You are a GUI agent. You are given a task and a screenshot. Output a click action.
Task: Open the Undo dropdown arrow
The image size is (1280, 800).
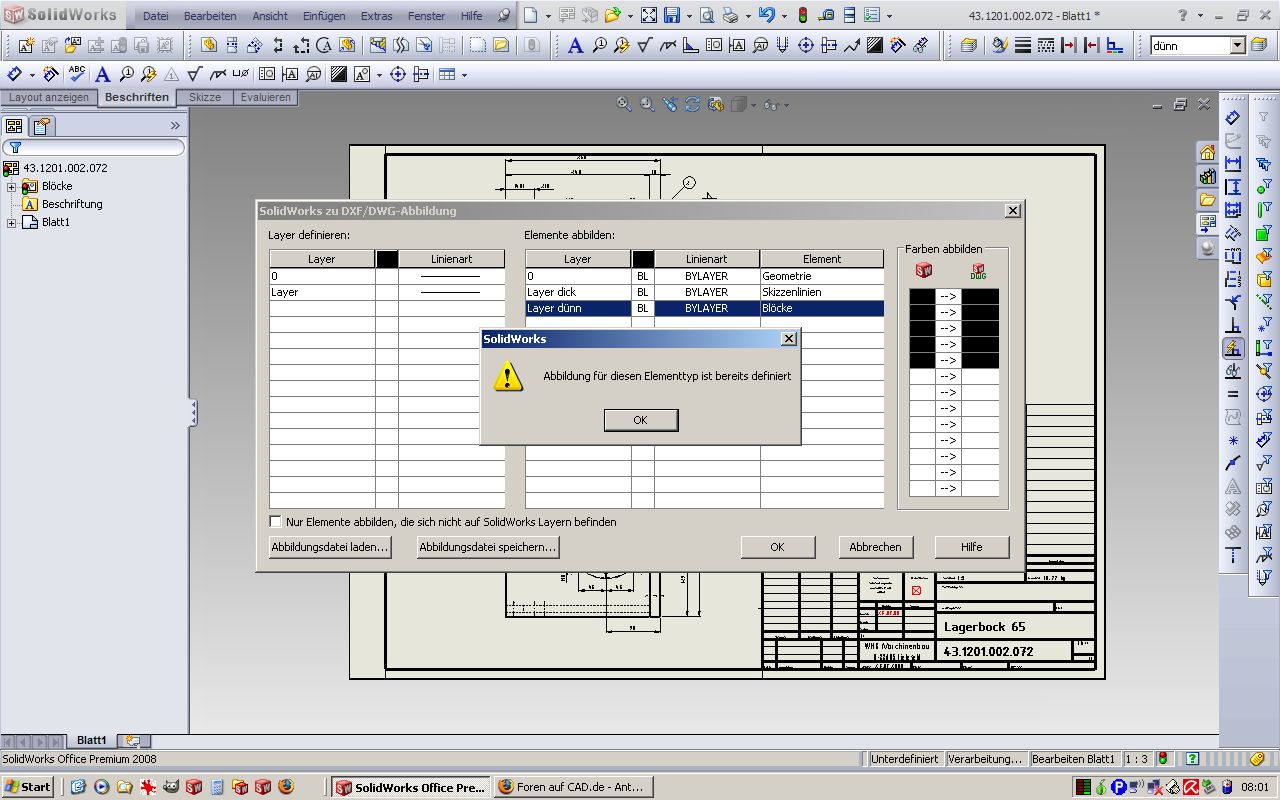pos(783,16)
